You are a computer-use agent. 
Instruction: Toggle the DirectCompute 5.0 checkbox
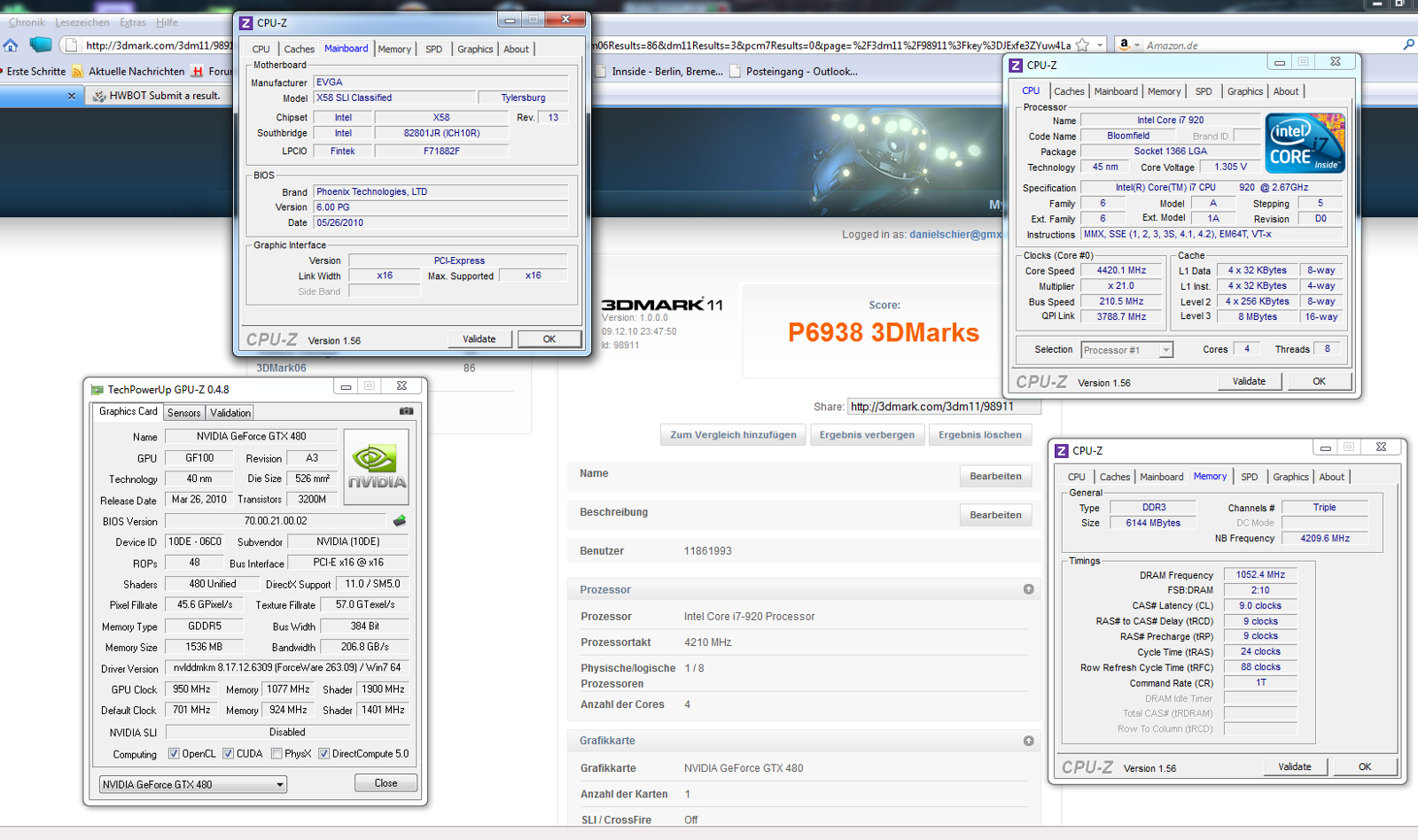(x=324, y=754)
